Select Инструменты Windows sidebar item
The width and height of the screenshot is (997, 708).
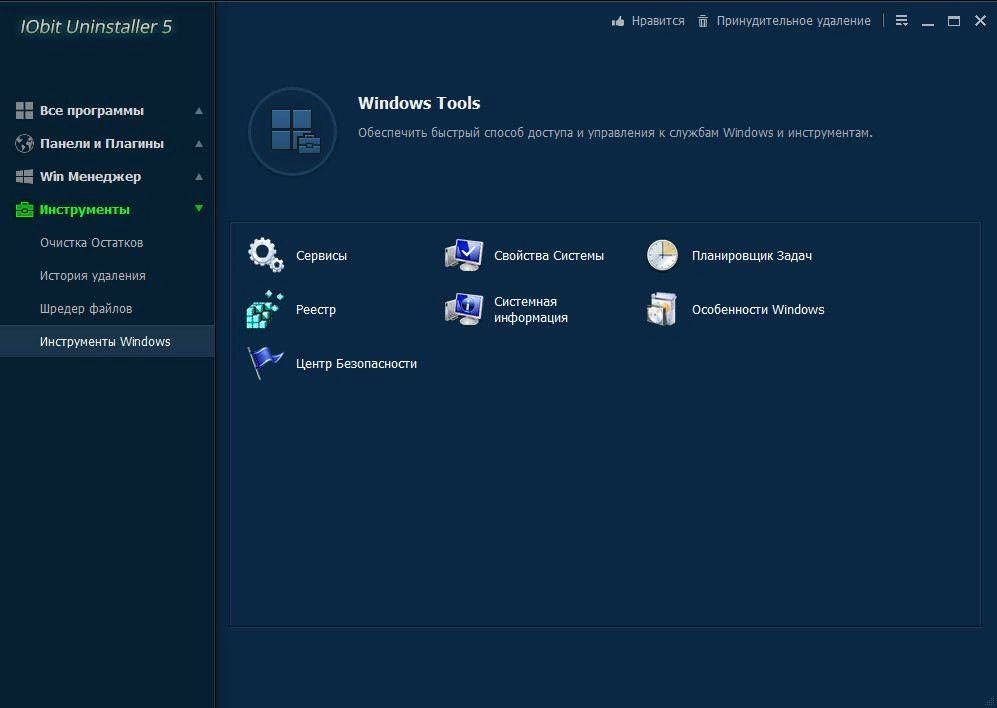(x=107, y=341)
